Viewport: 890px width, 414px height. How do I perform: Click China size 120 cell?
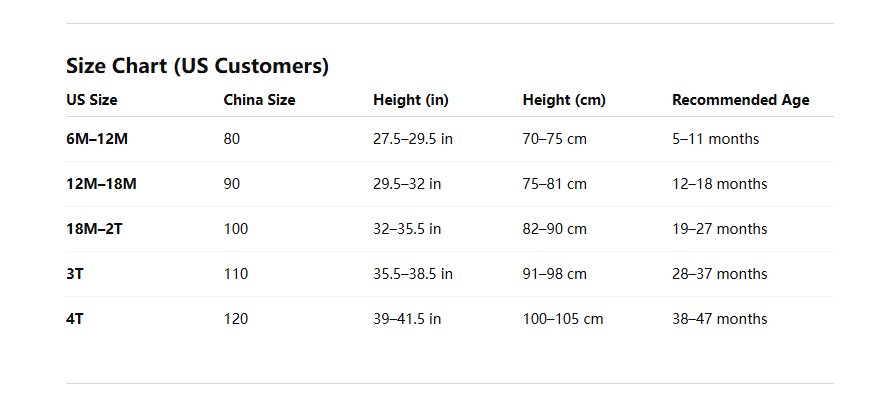click(236, 319)
